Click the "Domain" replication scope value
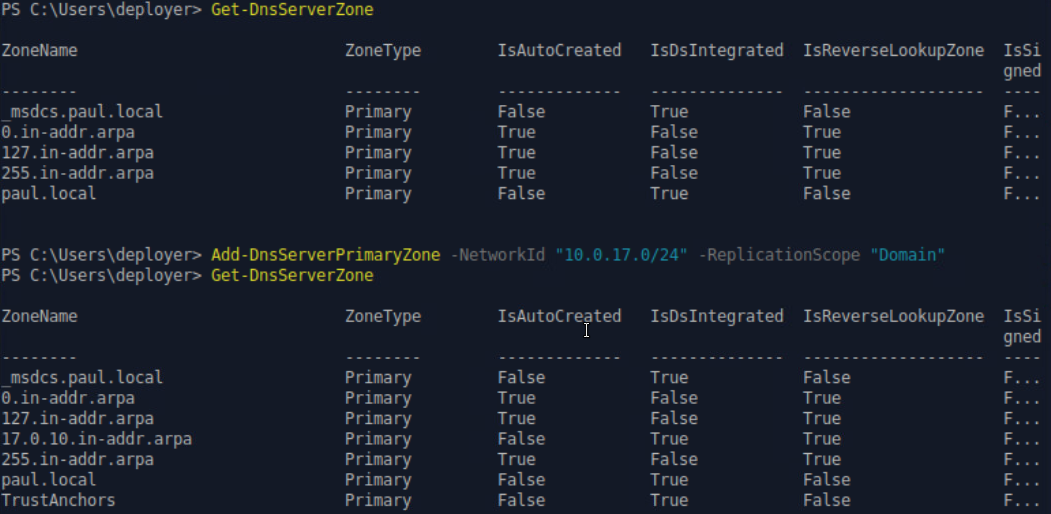 click(910, 255)
